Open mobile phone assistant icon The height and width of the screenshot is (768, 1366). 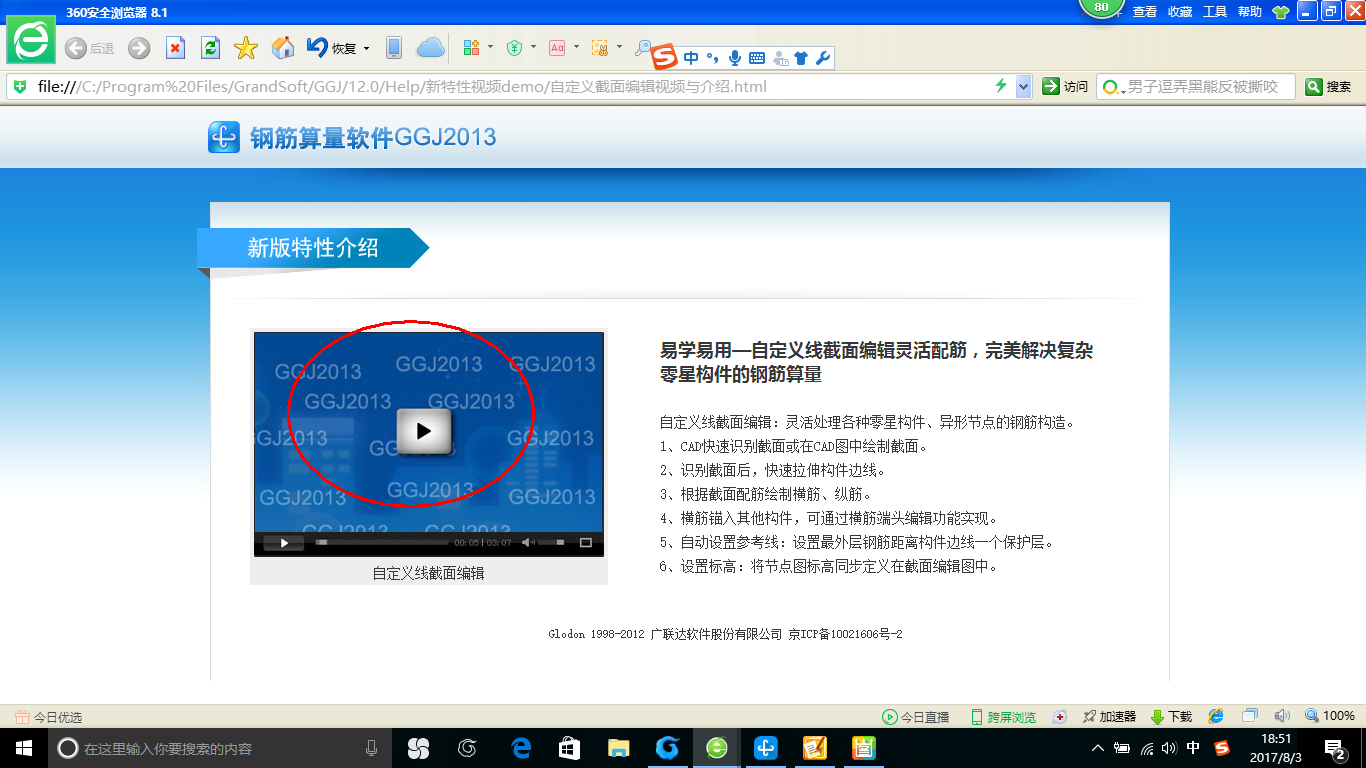394,48
